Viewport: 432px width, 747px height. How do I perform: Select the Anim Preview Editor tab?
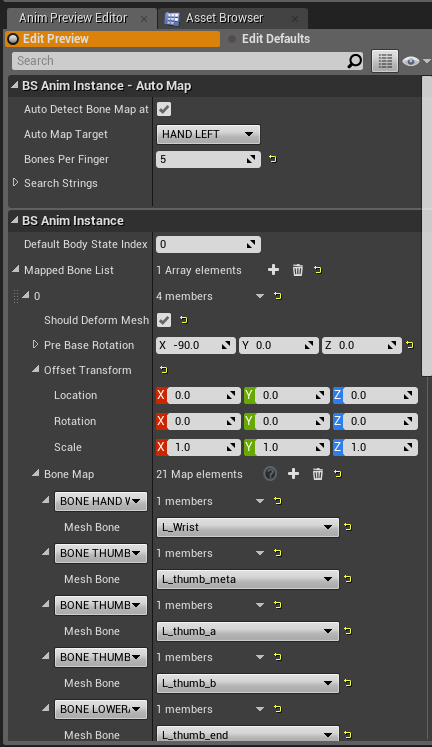(x=73, y=18)
